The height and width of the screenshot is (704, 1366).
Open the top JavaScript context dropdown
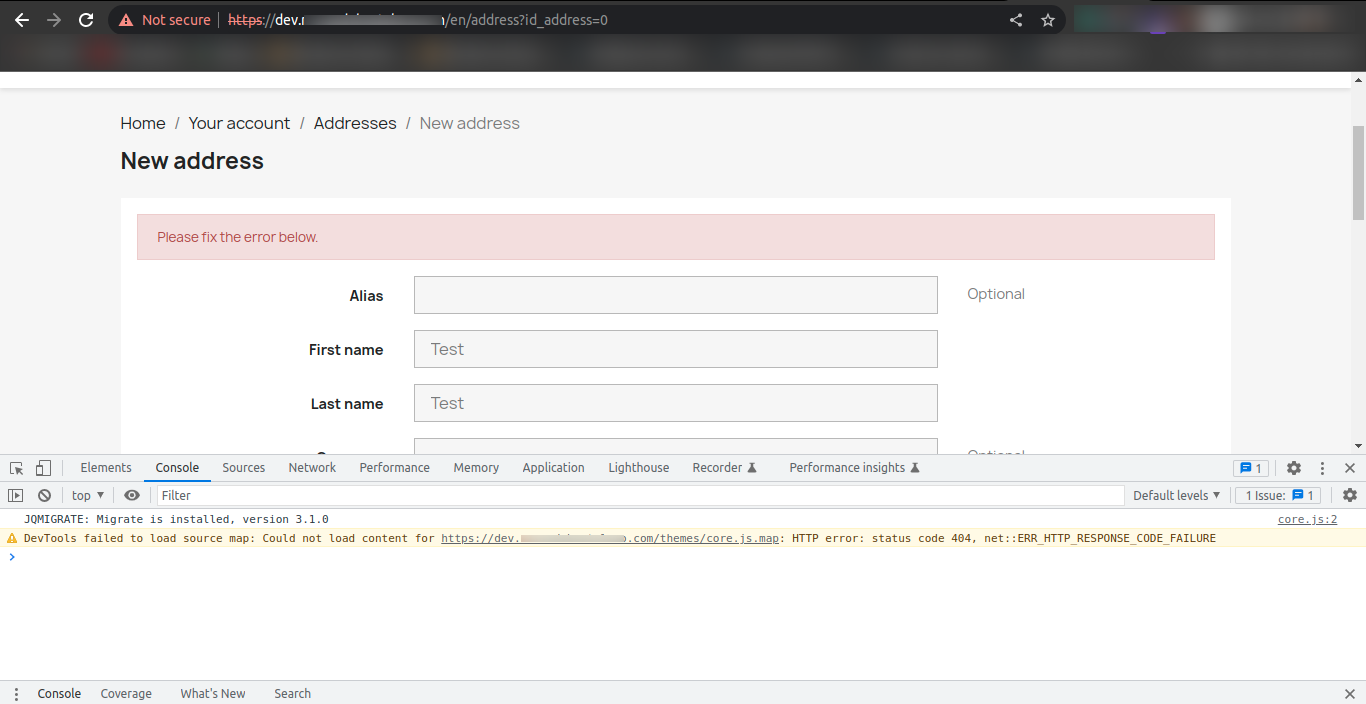click(88, 495)
